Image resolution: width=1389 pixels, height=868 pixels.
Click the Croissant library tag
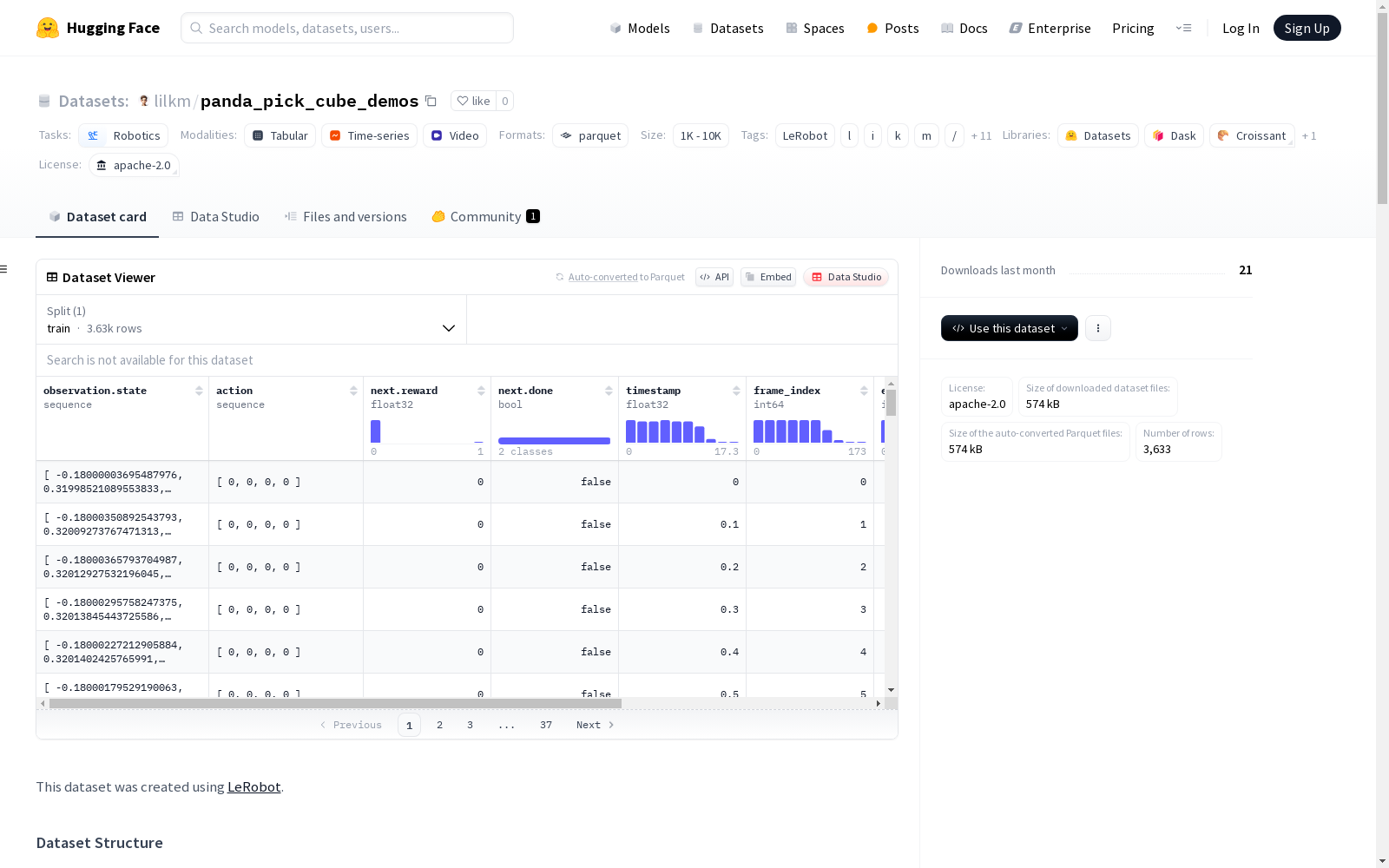[1252, 135]
